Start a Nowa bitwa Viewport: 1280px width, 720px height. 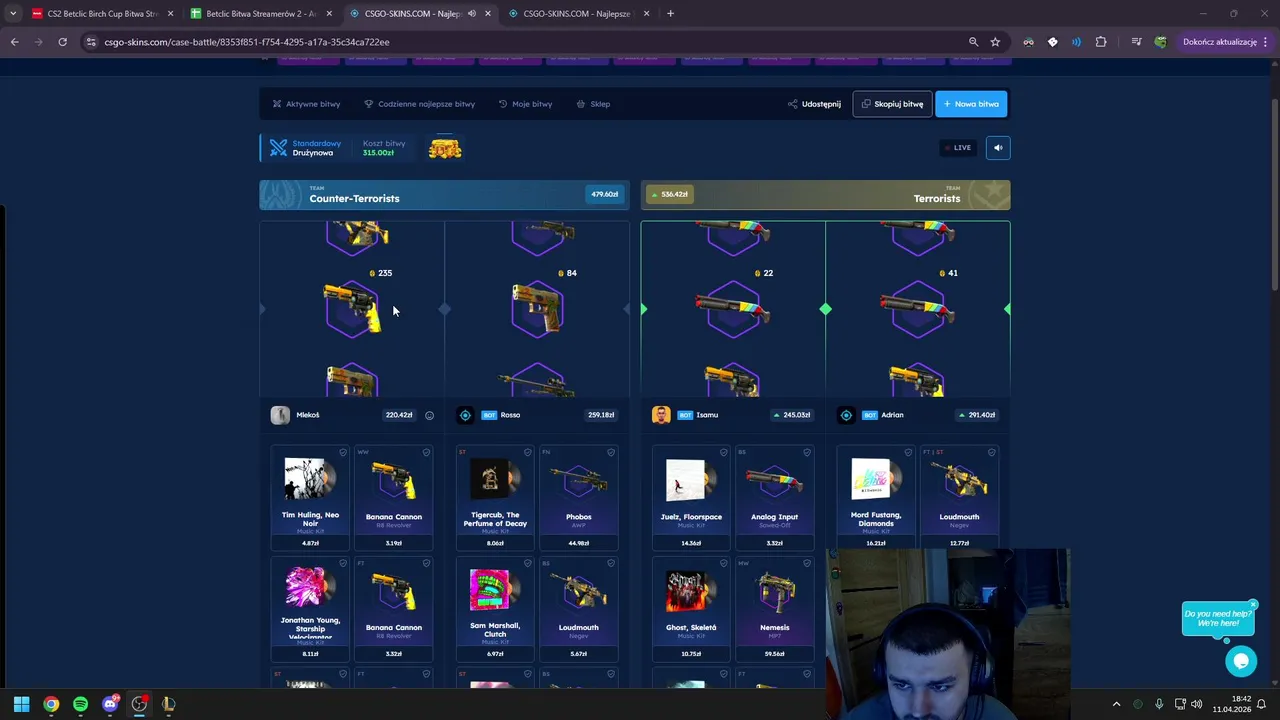[x=971, y=104]
